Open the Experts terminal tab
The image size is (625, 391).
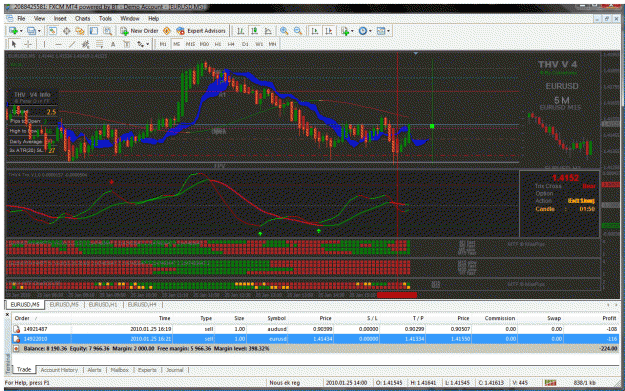pyautogui.click(x=147, y=370)
